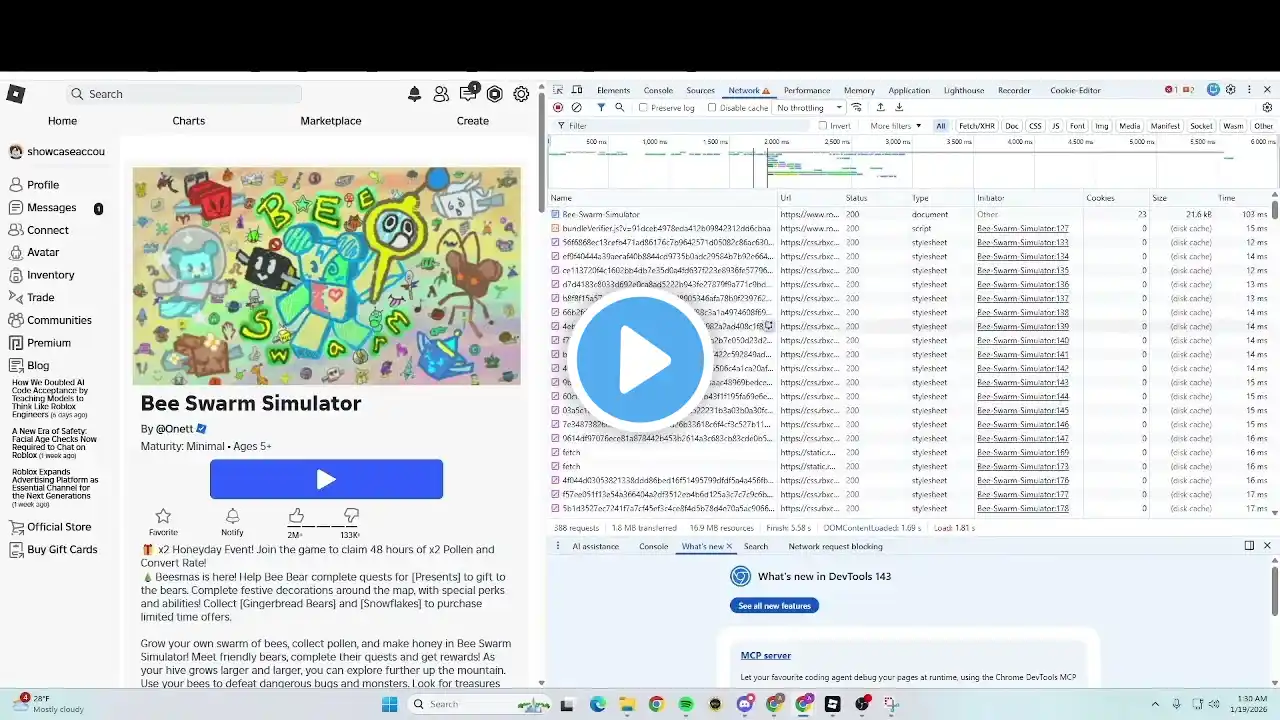Toggle the DevTools device toolbar icon
The image size is (1280, 720).
pyautogui.click(x=576, y=90)
